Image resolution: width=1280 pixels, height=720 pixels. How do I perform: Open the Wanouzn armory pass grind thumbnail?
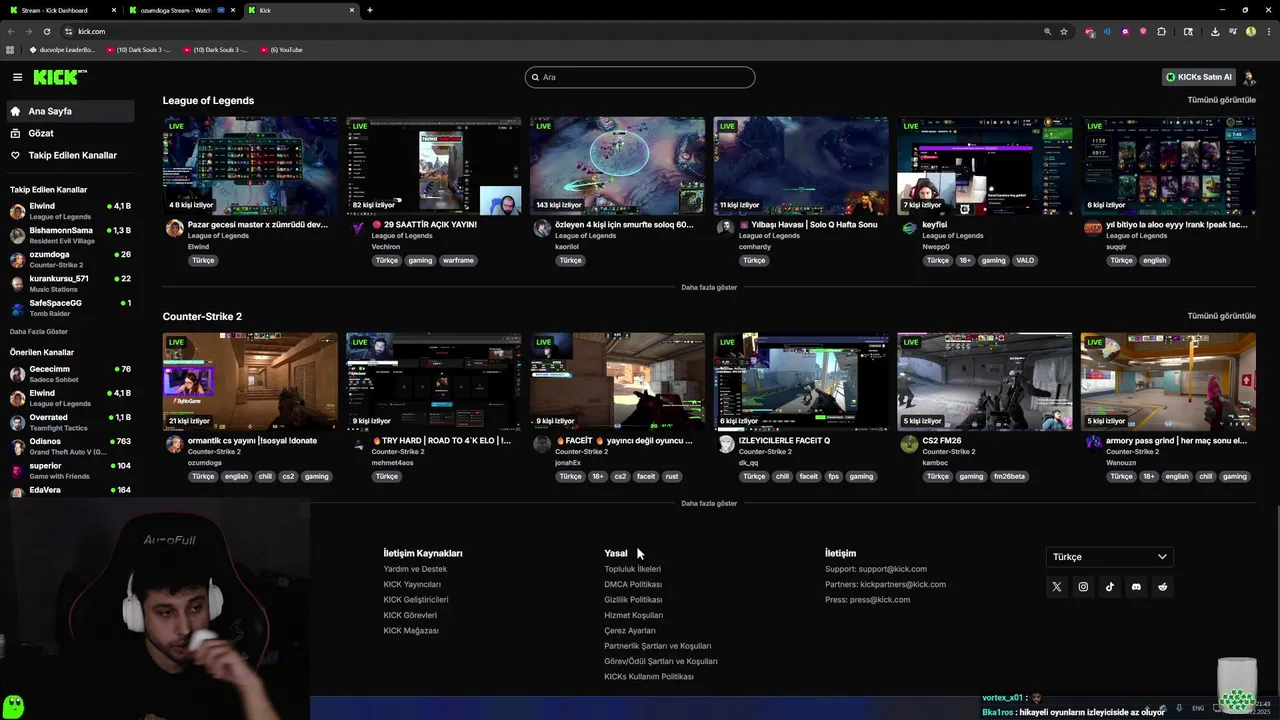point(1168,382)
